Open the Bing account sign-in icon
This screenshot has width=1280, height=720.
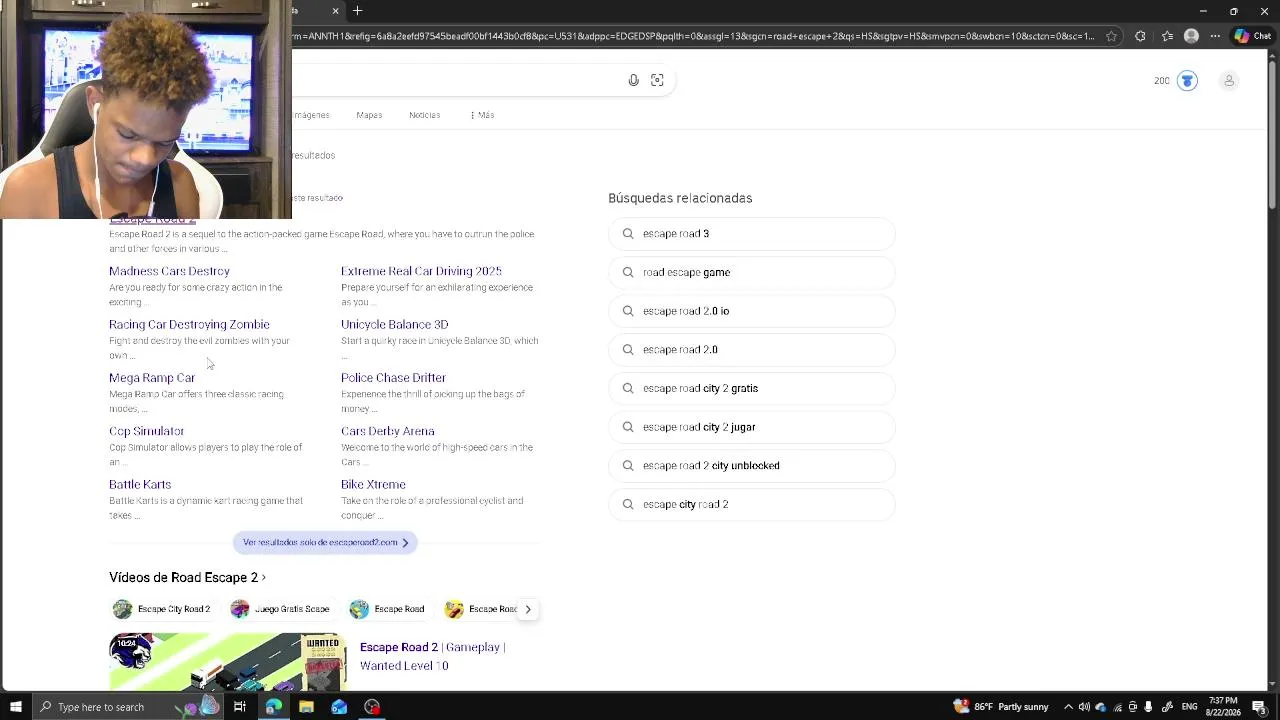(1229, 81)
